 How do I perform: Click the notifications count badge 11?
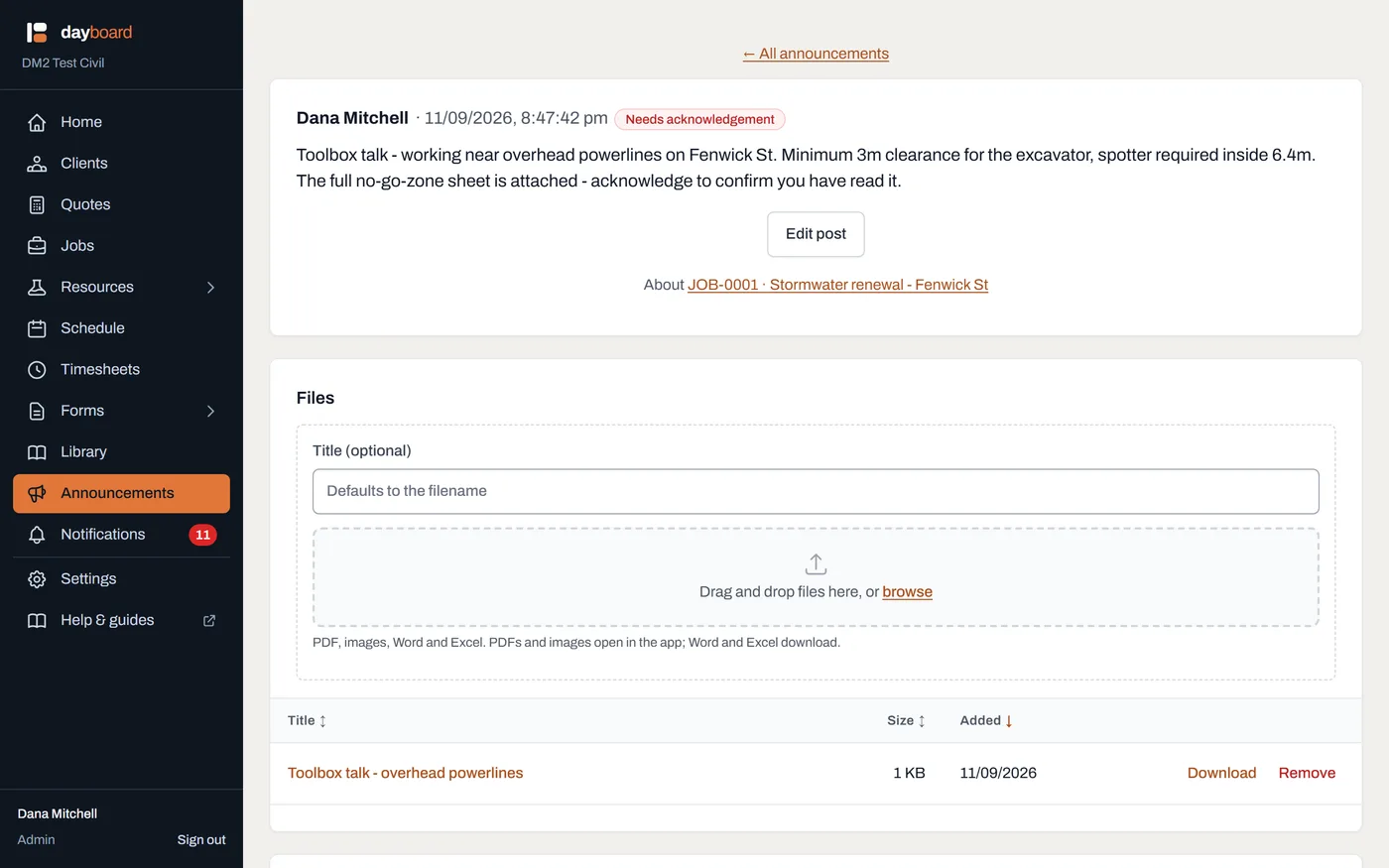tap(202, 535)
